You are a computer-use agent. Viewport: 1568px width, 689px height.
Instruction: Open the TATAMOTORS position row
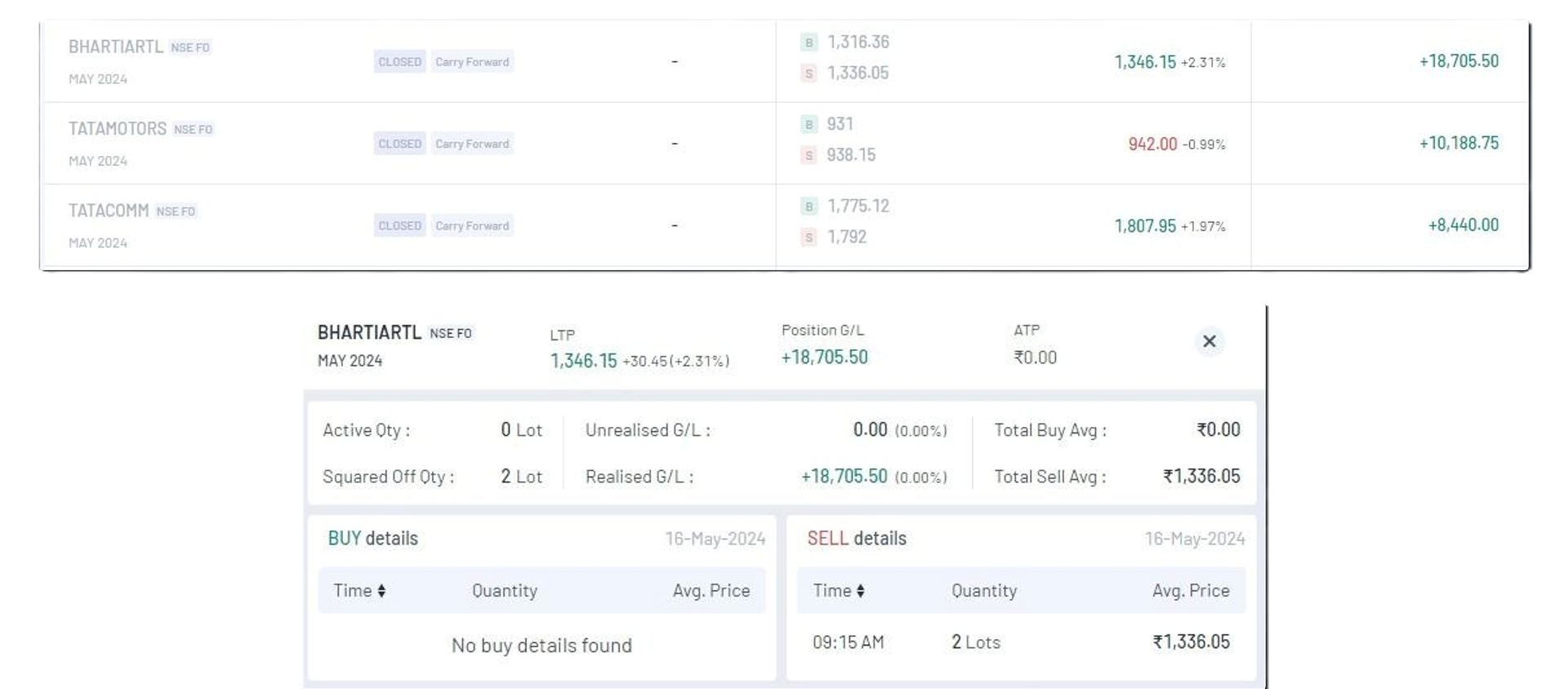coord(784,143)
